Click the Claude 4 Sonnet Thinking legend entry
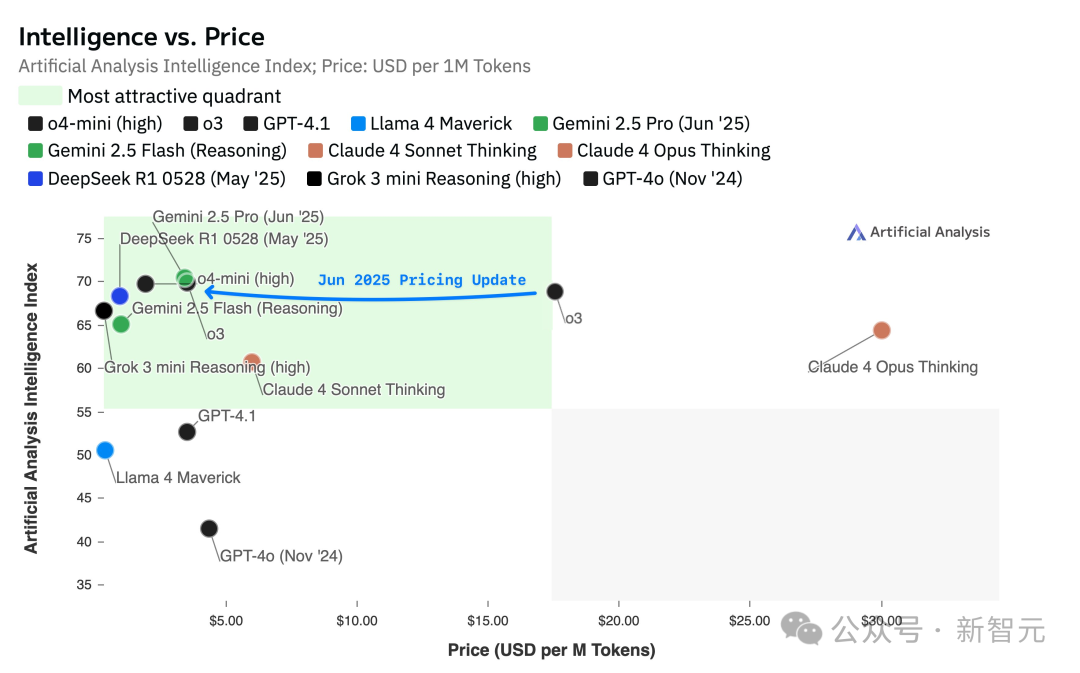 pyautogui.click(x=423, y=150)
